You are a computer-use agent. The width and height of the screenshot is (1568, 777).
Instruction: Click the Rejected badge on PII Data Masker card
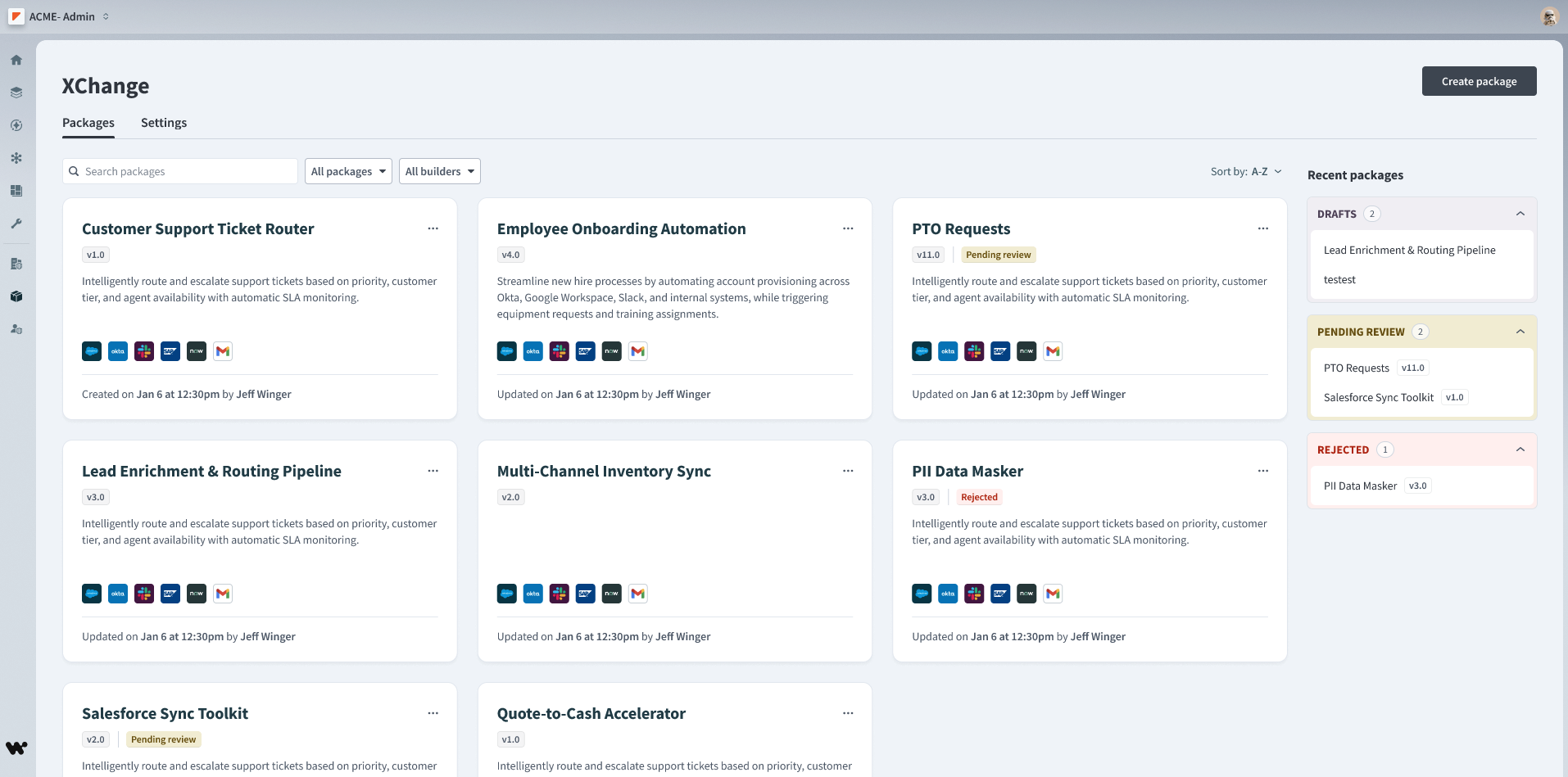pyautogui.click(x=979, y=497)
